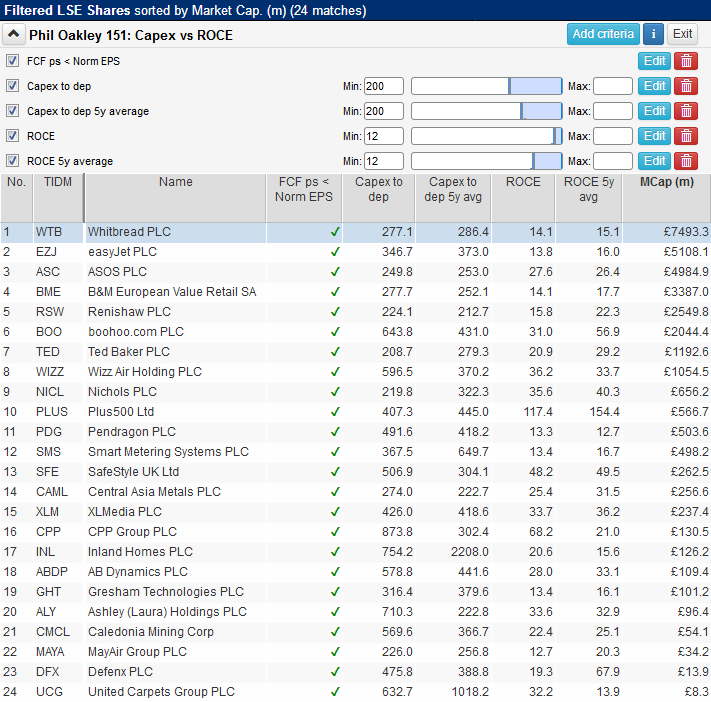Uncheck the FCF ps < Norm EPS filter
711x702 pixels.
point(12,61)
